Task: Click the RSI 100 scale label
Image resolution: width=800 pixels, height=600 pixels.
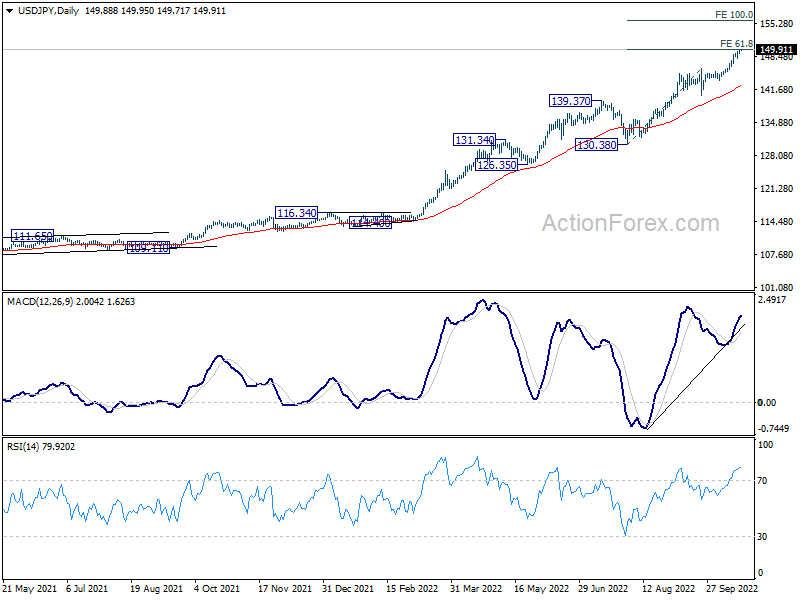Action: tap(765, 445)
